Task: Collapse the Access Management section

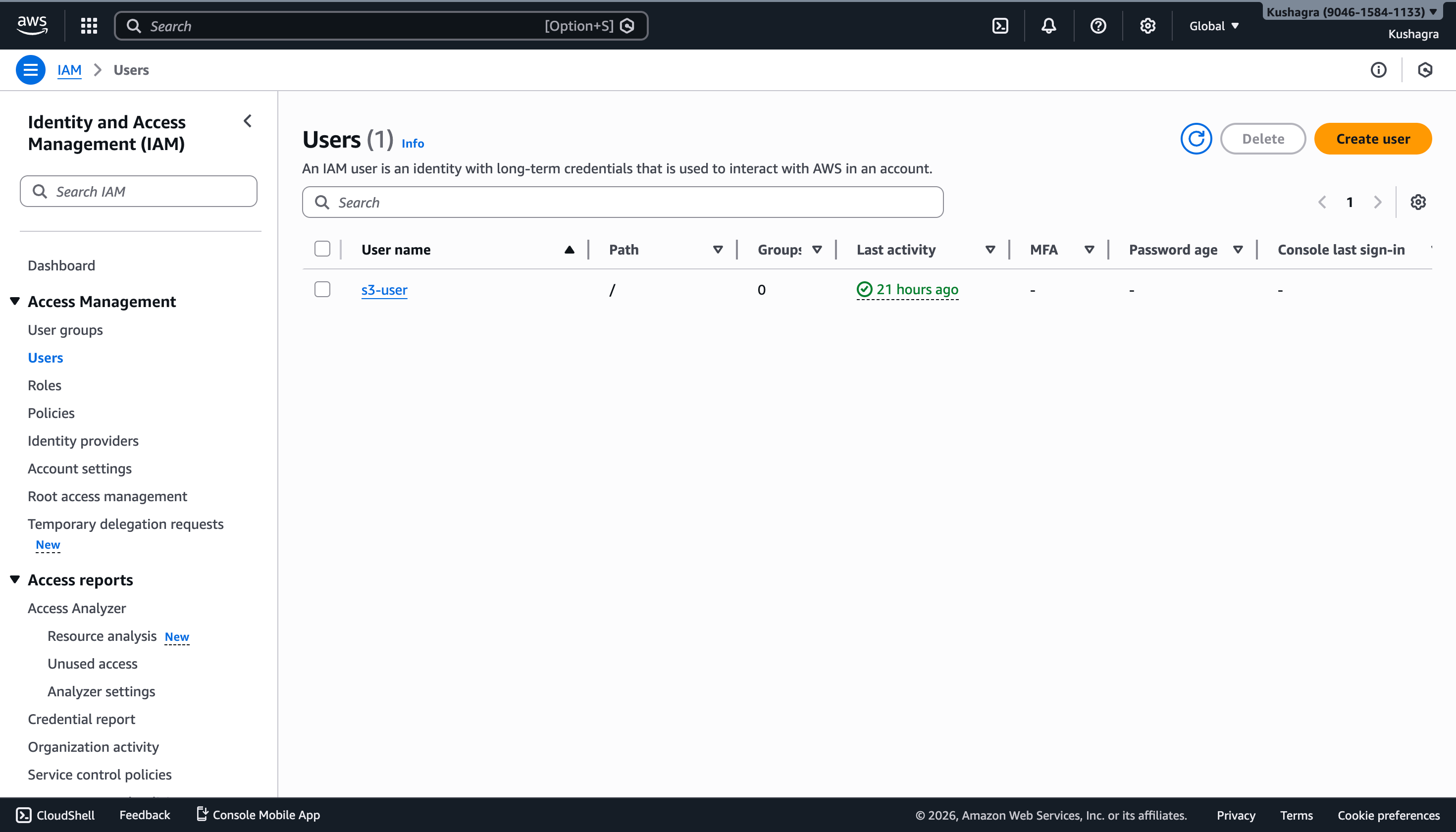Action: tap(15, 301)
